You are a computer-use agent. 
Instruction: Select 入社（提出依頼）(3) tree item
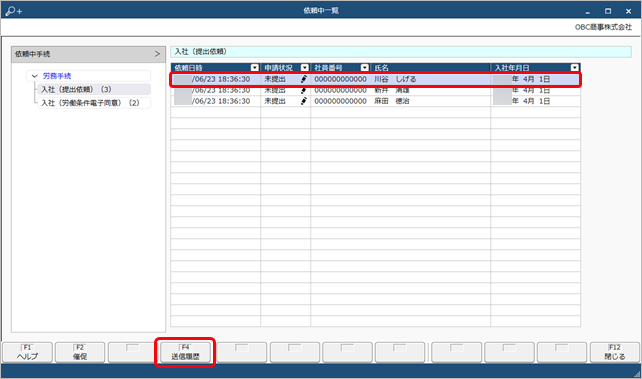(x=76, y=89)
